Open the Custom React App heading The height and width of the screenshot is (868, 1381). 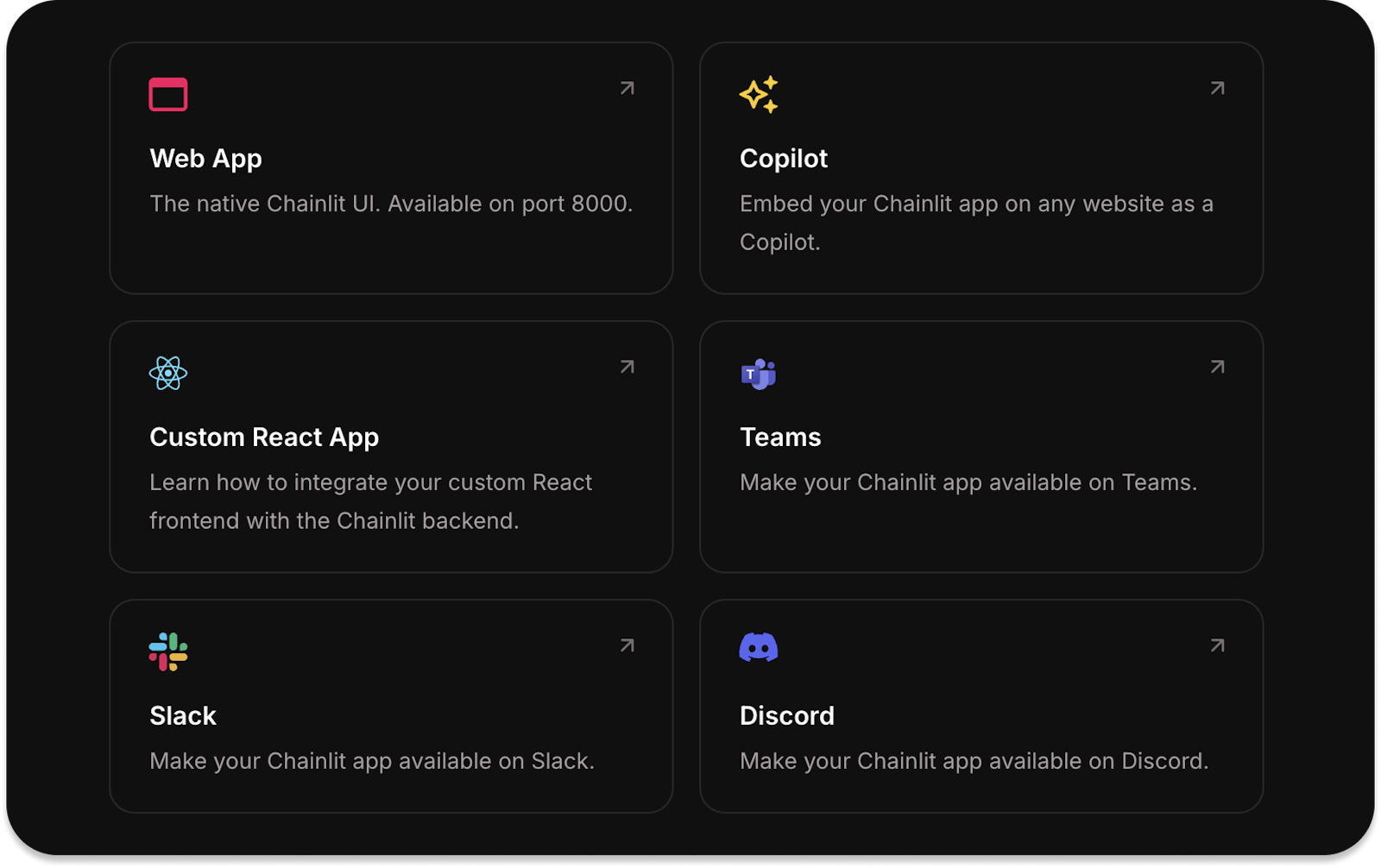click(264, 437)
